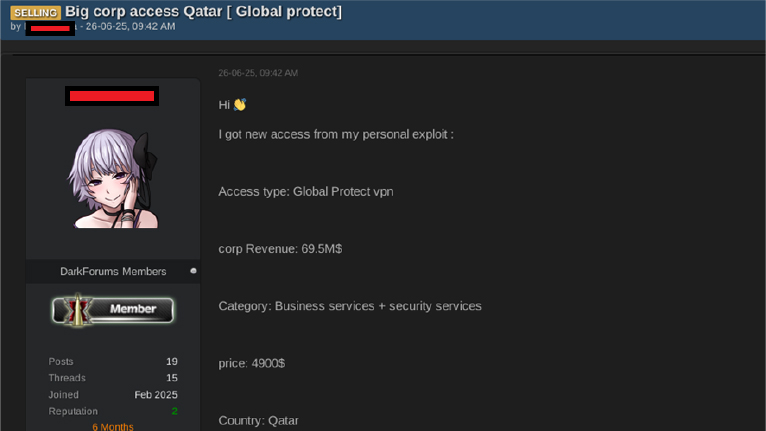
Task: Click the orange 6 Months award text
Action: pyautogui.click(x=113, y=427)
